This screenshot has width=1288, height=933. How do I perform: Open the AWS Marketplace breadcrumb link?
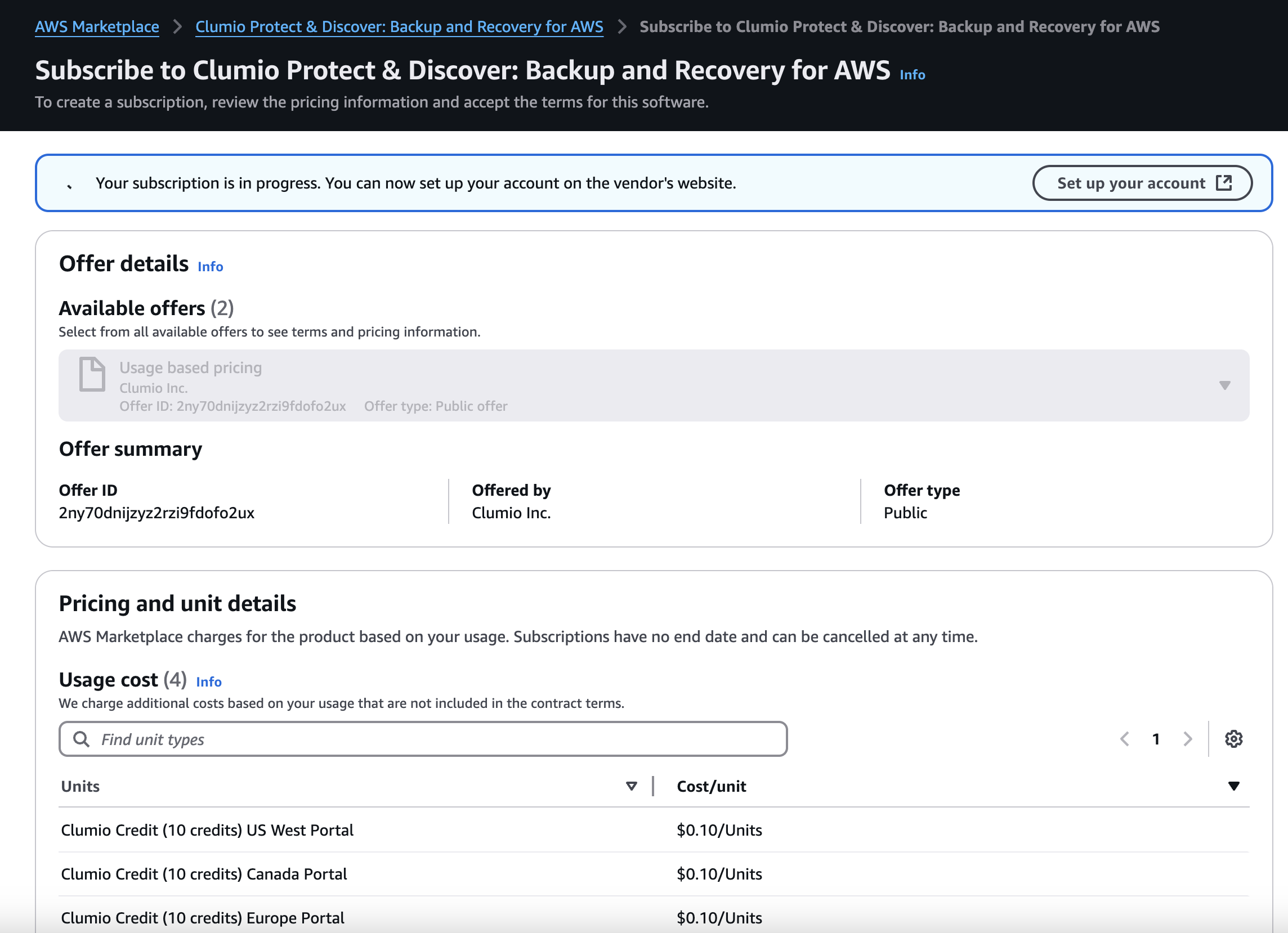[x=97, y=26]
